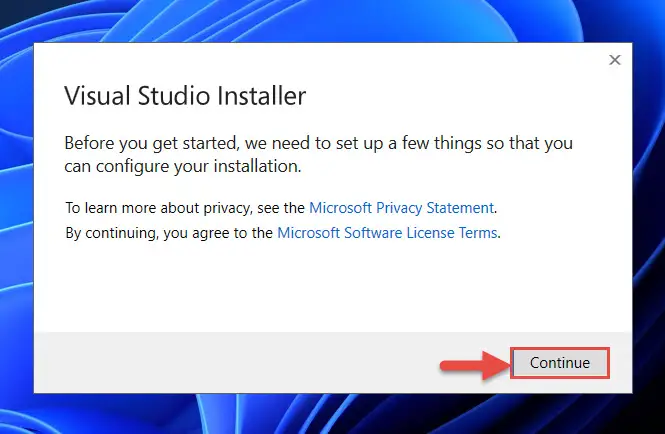
Task: Click empty white area below license text
Action: (333, 288)
